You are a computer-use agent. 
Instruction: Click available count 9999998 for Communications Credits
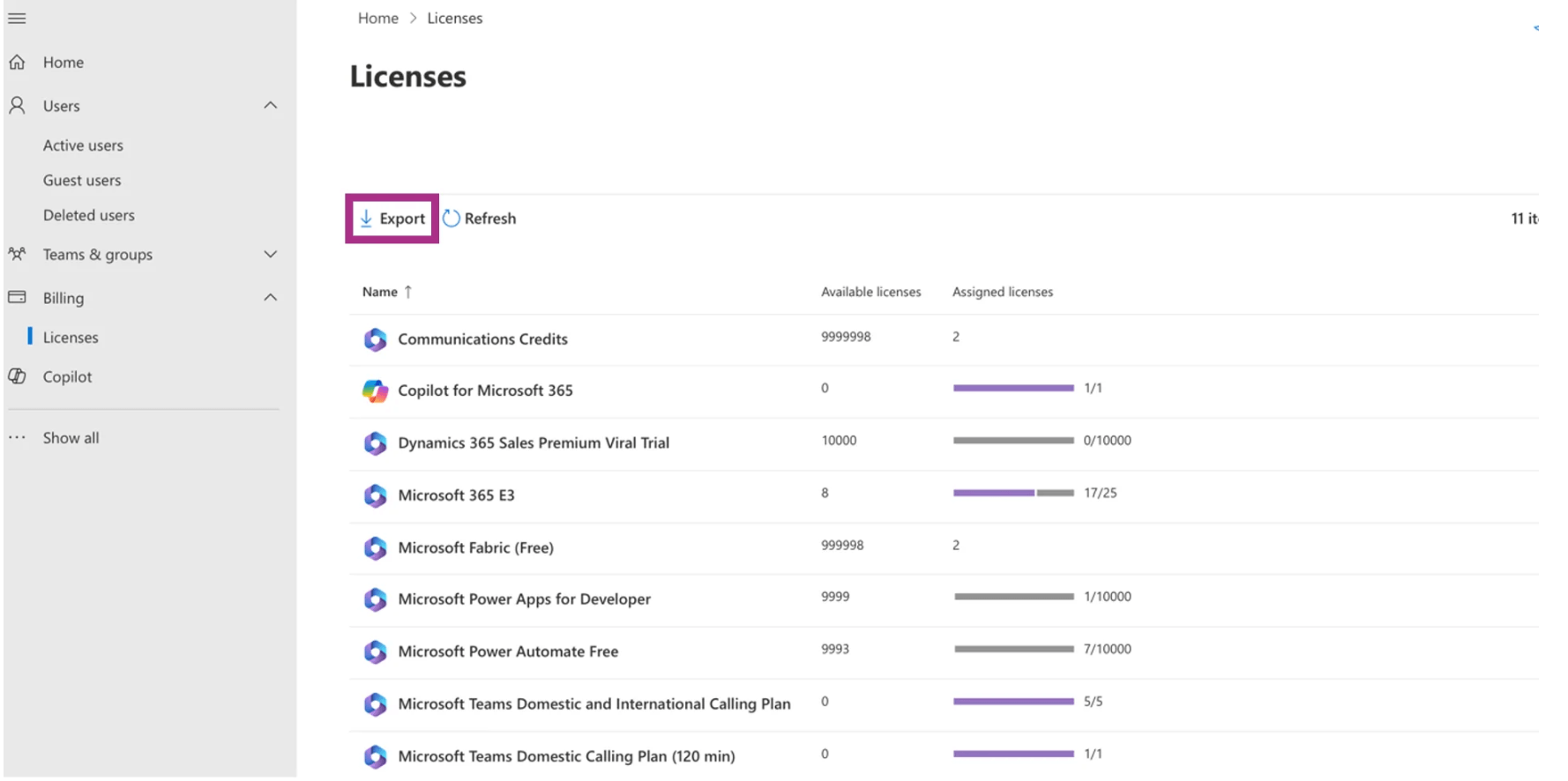click(x=846, y=337)
